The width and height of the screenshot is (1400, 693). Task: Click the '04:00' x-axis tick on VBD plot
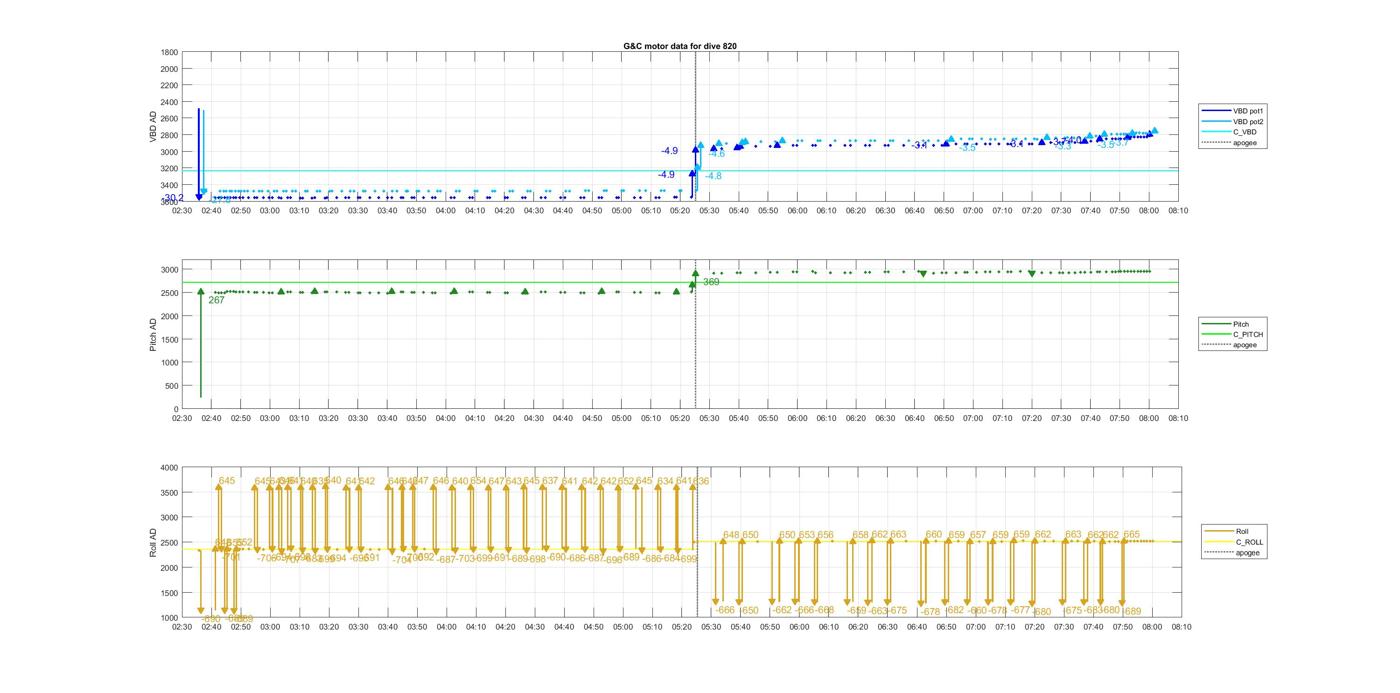[x=446, y=211]
